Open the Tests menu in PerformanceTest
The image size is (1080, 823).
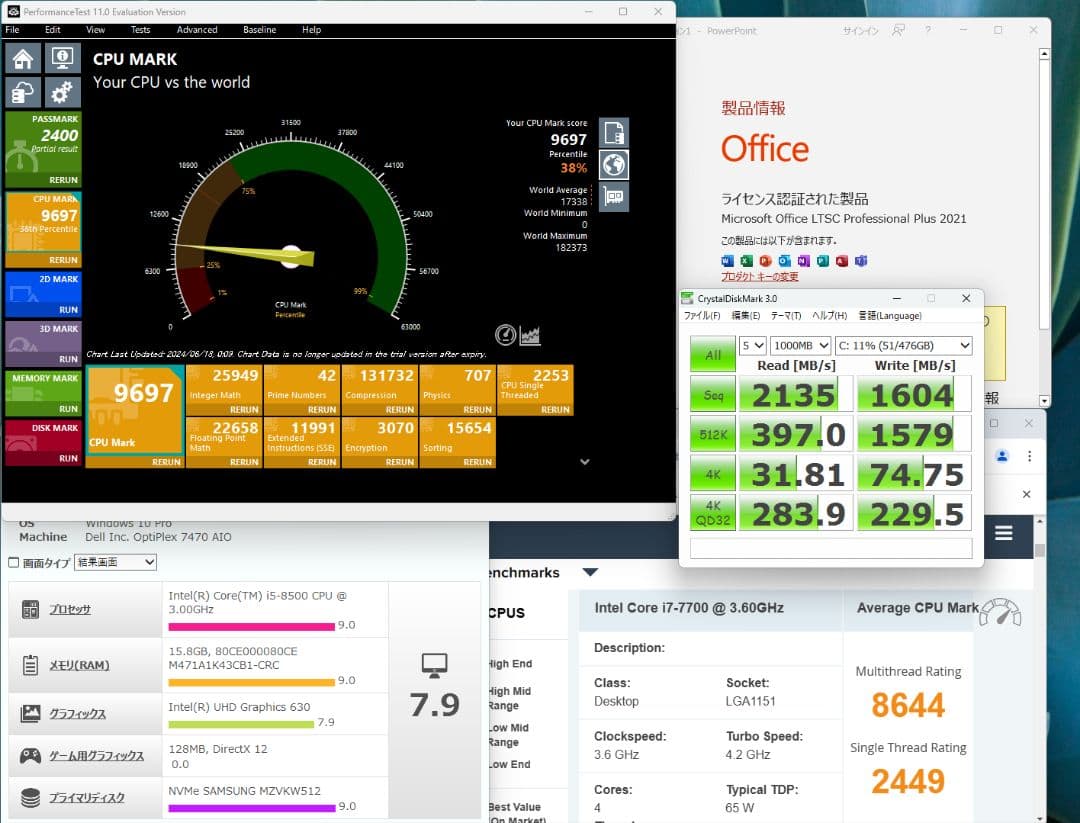coord(140,30)
